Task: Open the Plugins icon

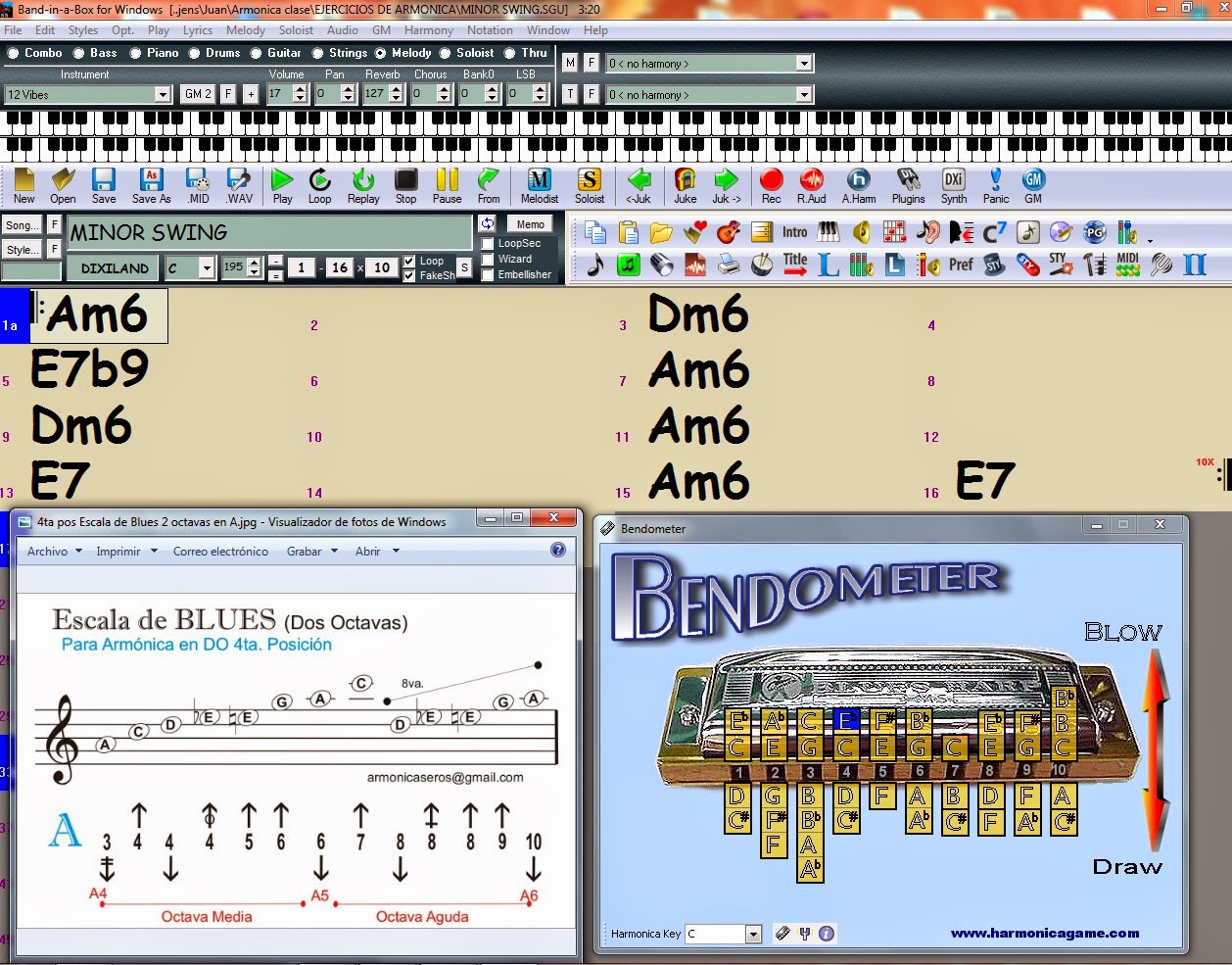Action: click(x=908, y=185)
